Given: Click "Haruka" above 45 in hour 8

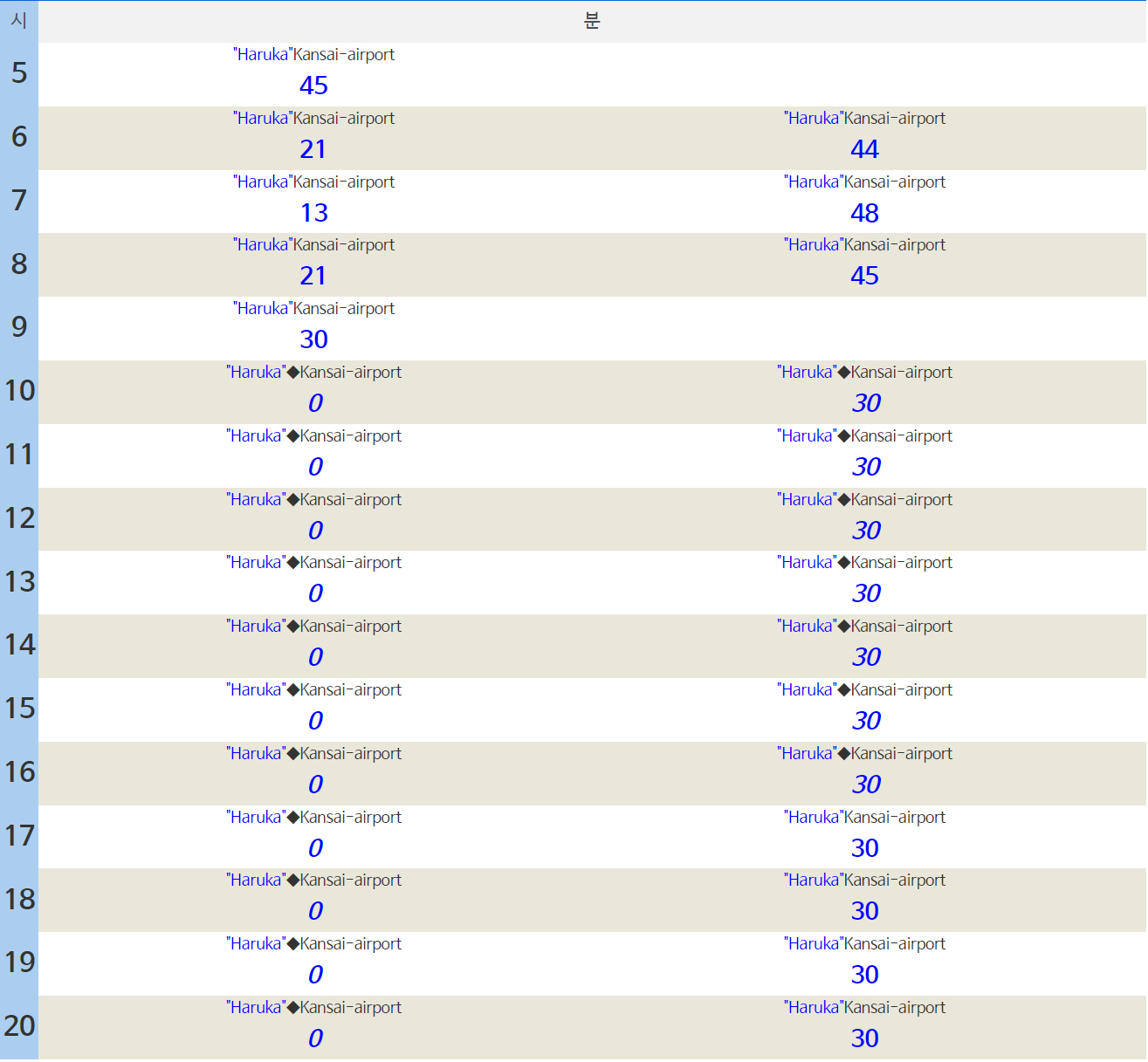Looking at the screenshot, I should click(814, 244).
